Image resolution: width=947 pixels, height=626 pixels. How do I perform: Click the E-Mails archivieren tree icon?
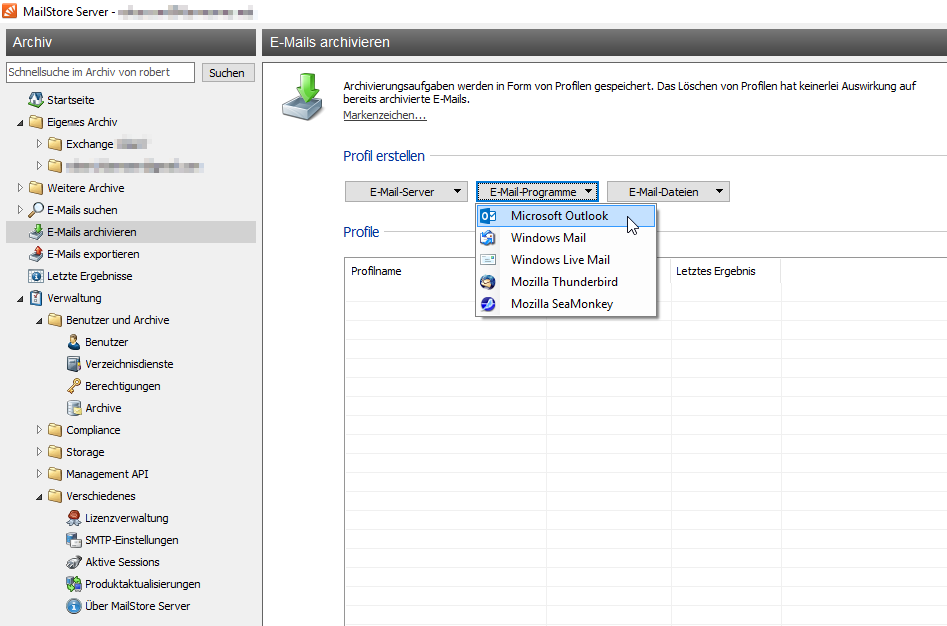pyautogui.click(x=36, y=232)
